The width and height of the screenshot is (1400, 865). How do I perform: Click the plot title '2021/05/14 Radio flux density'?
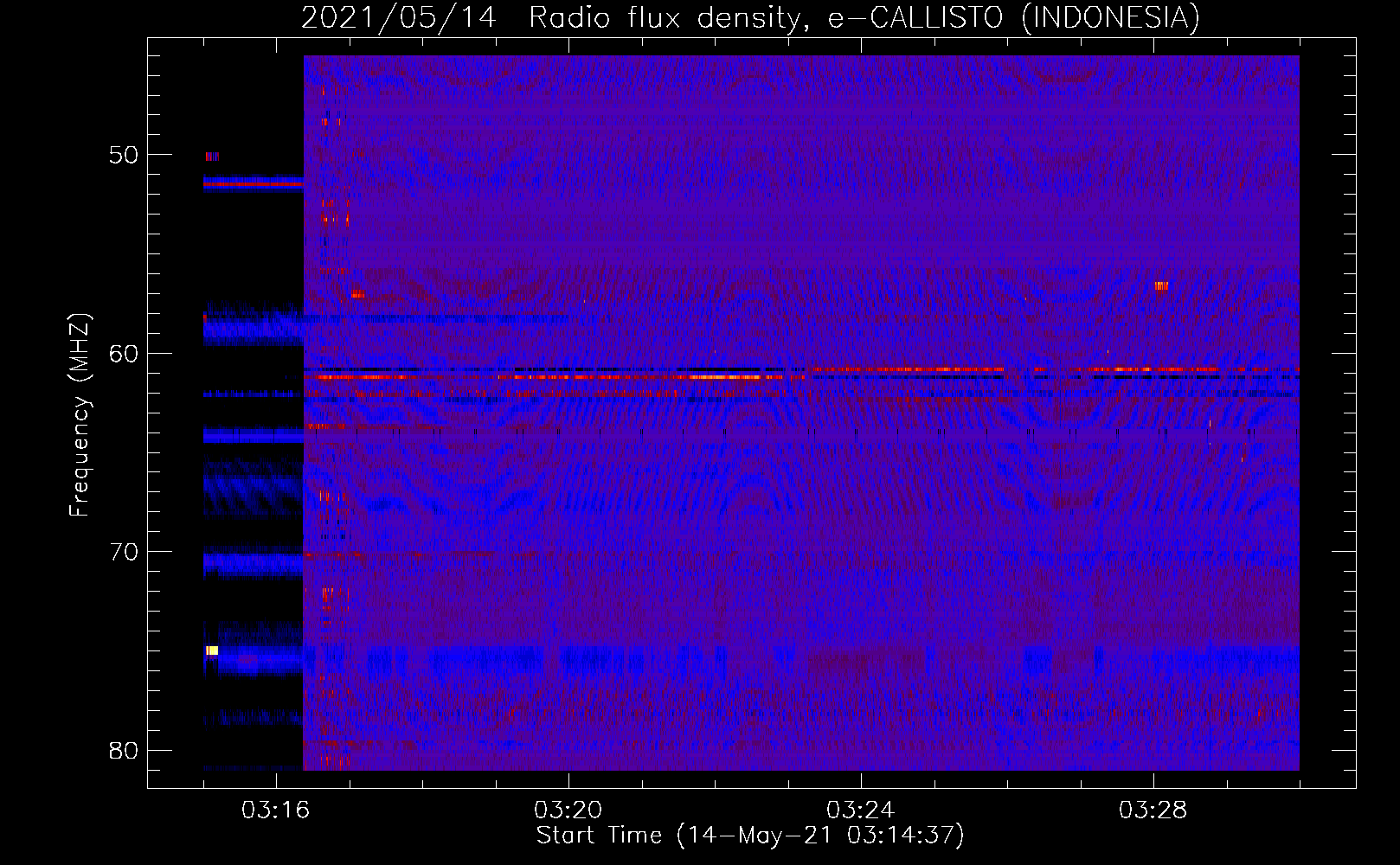point(550,17)
